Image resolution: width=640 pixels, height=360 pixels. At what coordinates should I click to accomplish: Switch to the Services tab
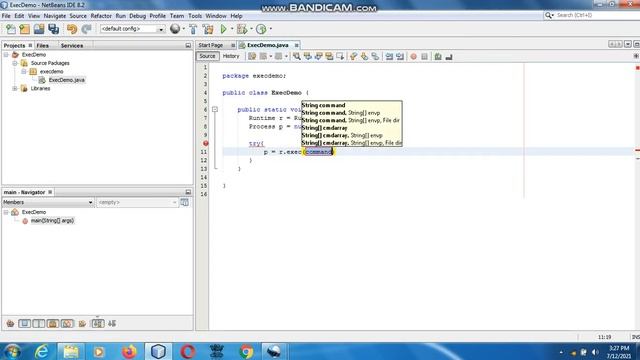pyautogui.click(x=72, y=46)
